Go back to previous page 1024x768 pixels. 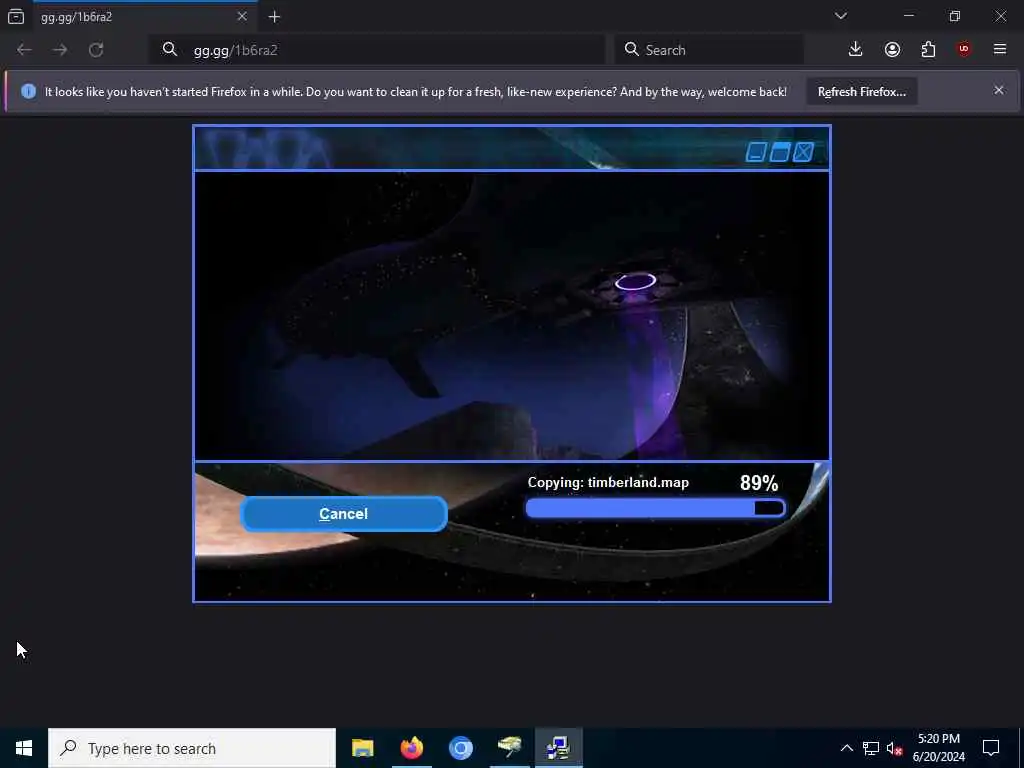tap(24, 50)
